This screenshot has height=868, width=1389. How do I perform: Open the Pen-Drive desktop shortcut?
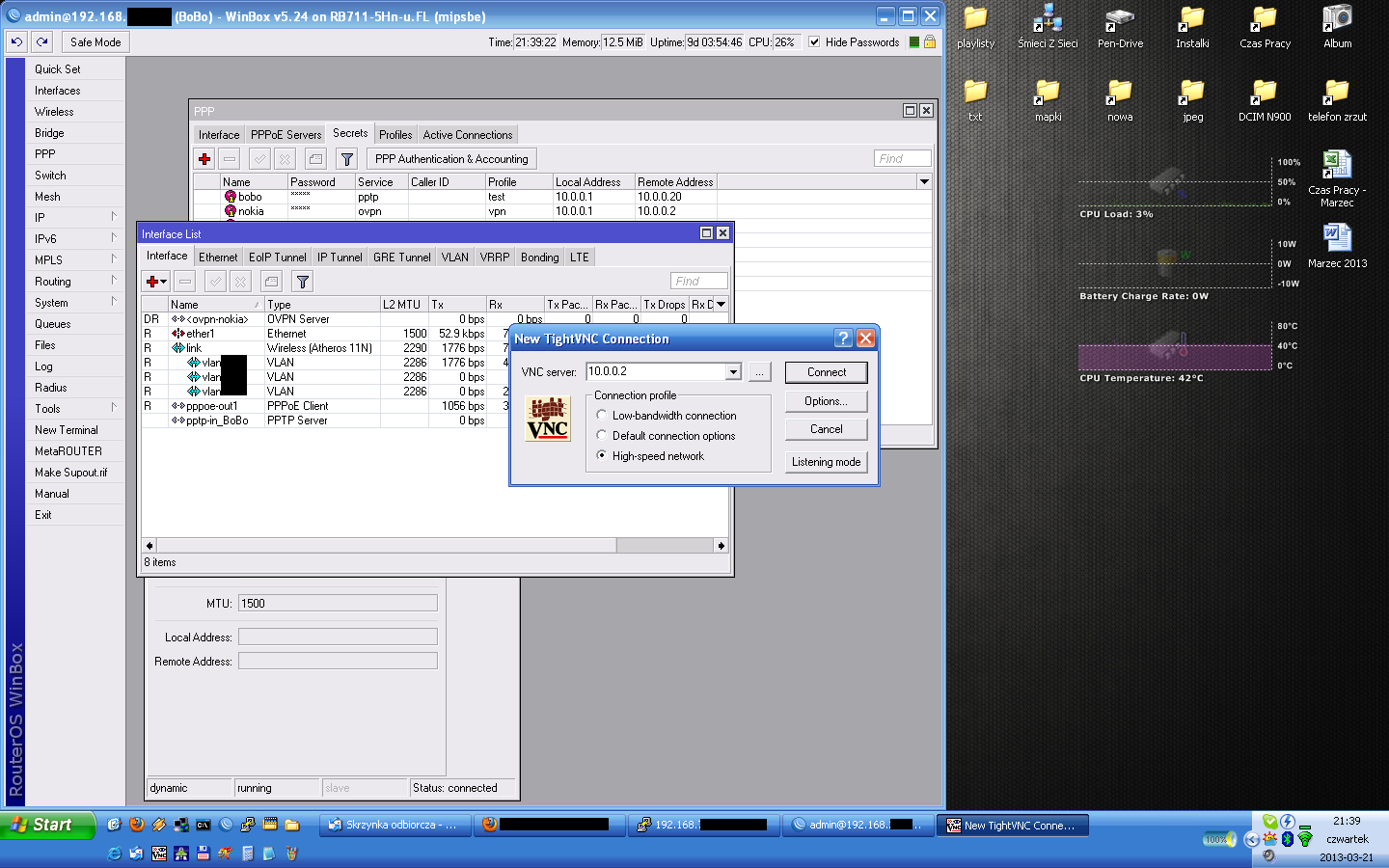pos(1120,28)
